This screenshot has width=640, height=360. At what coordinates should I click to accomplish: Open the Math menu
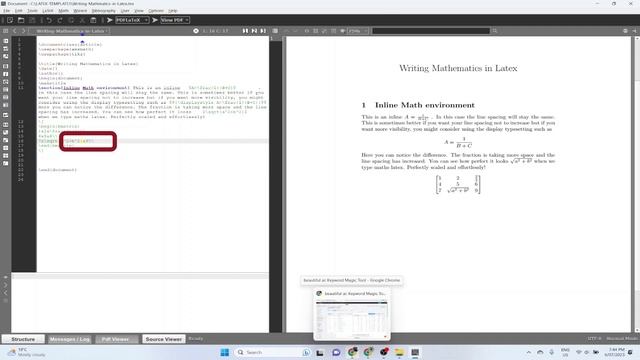(x=64, y=11)
